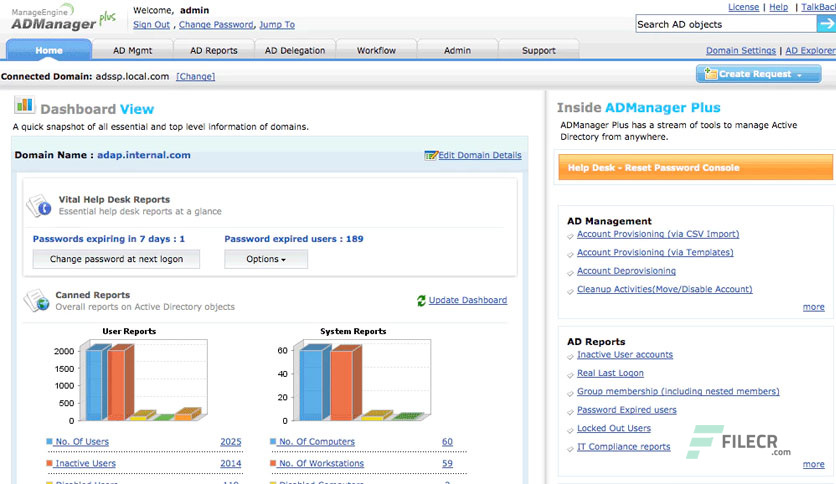Go to the AD Delegation tab
This screenshot has height=484, width=836.
point(295,50)
